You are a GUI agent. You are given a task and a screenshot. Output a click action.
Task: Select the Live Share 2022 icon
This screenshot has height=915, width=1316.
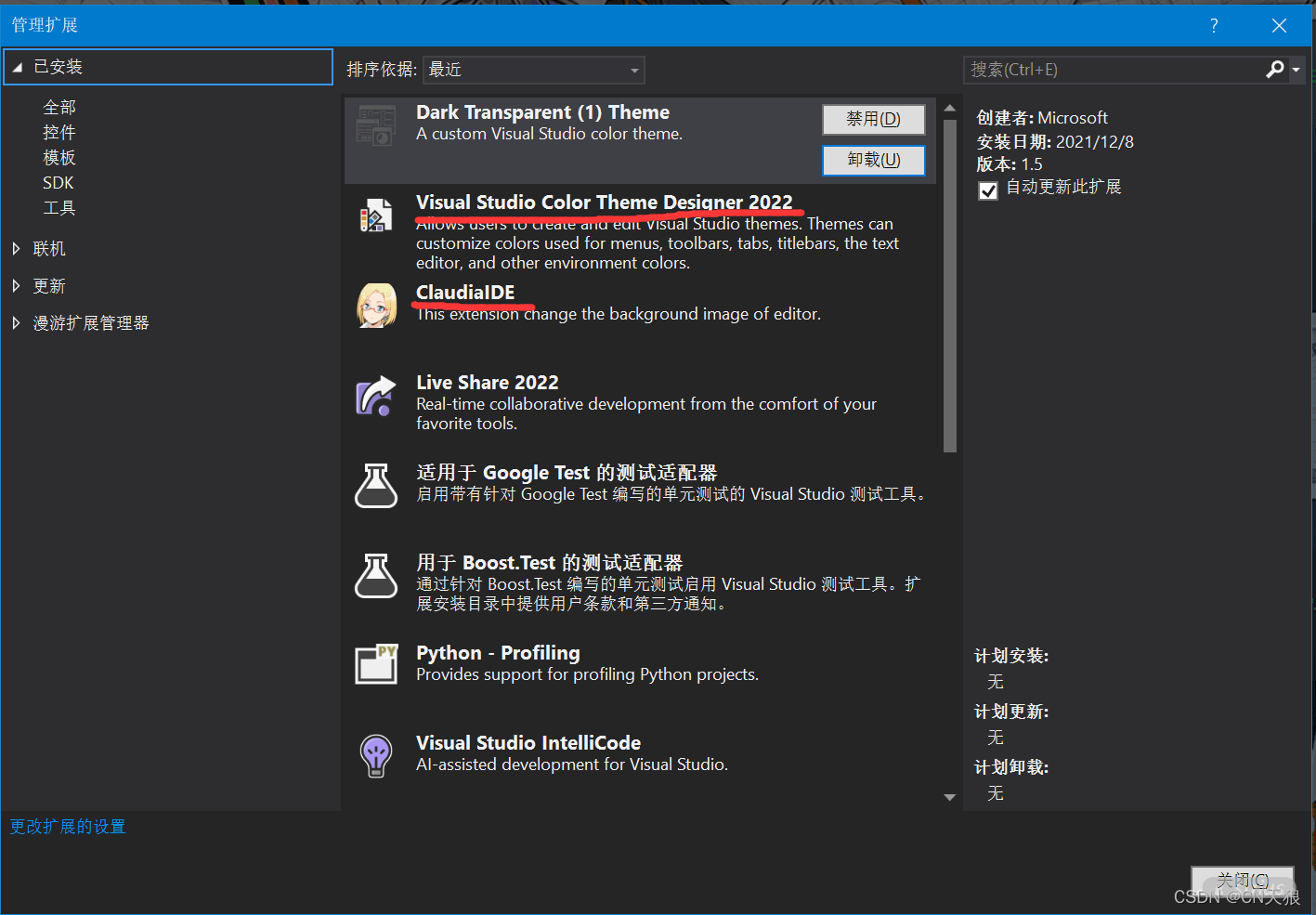coord(376,396)
